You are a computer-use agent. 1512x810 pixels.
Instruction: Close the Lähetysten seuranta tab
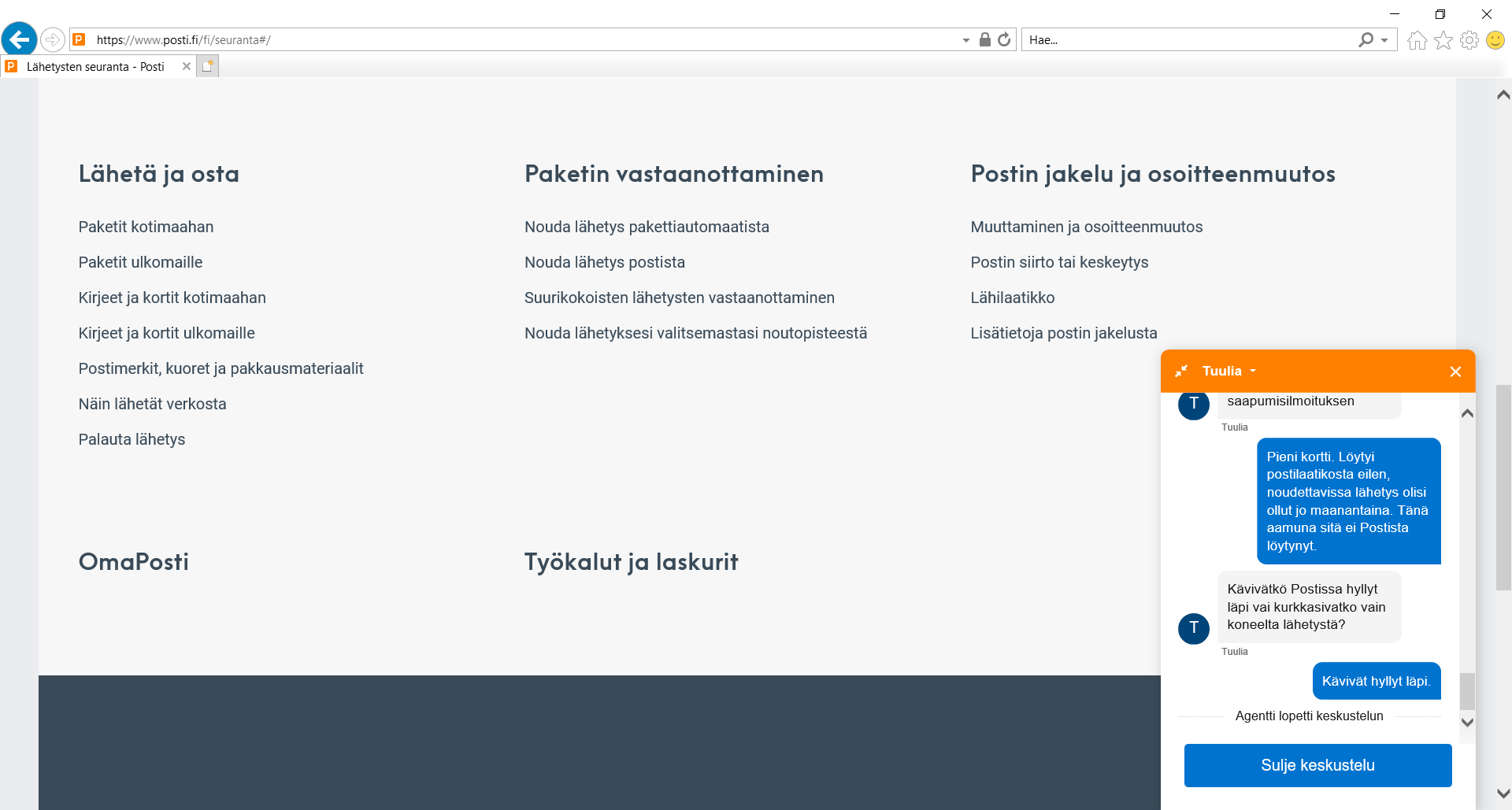click(187, 66)
